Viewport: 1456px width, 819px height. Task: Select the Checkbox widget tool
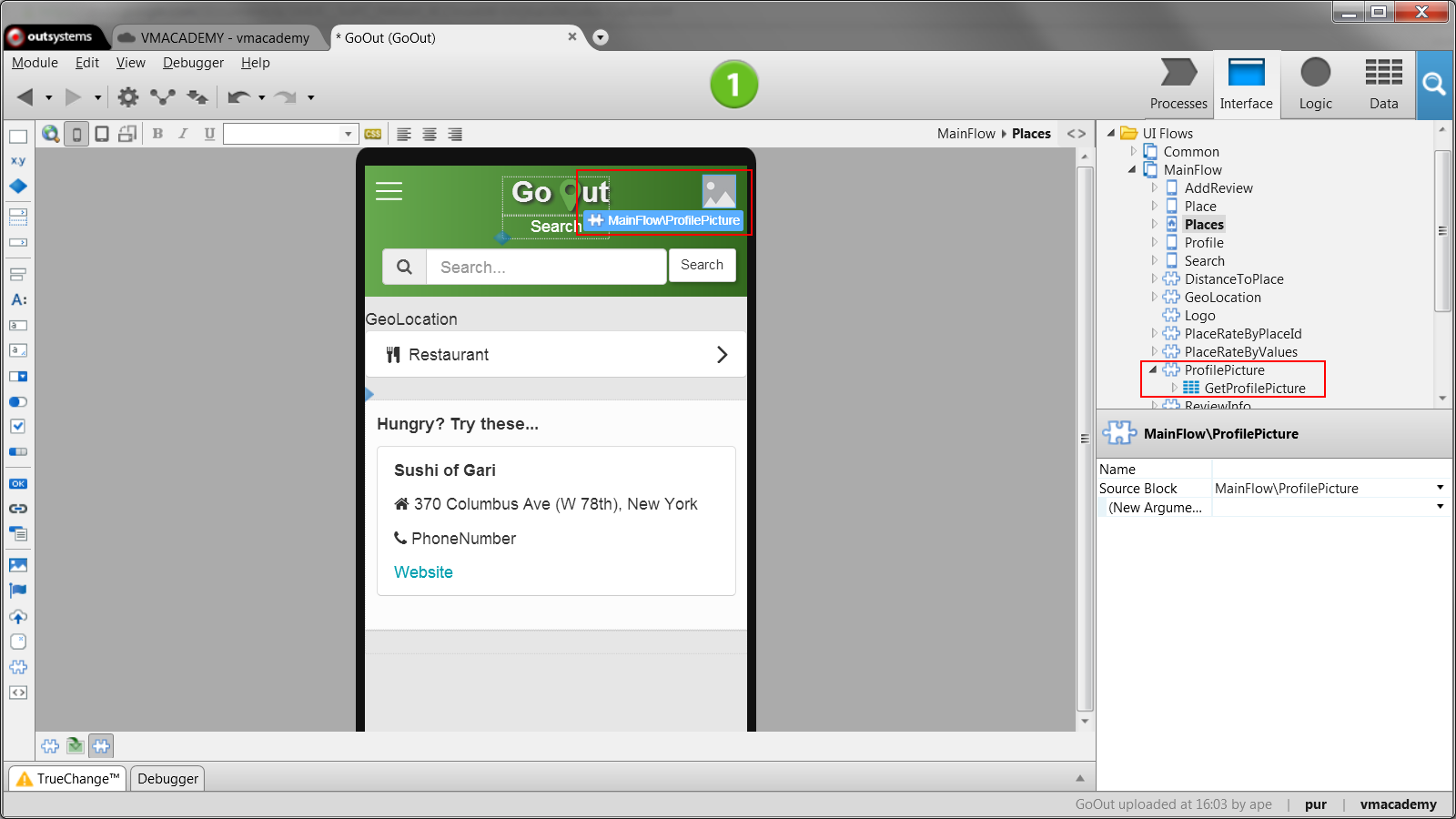tap(18, 426)
